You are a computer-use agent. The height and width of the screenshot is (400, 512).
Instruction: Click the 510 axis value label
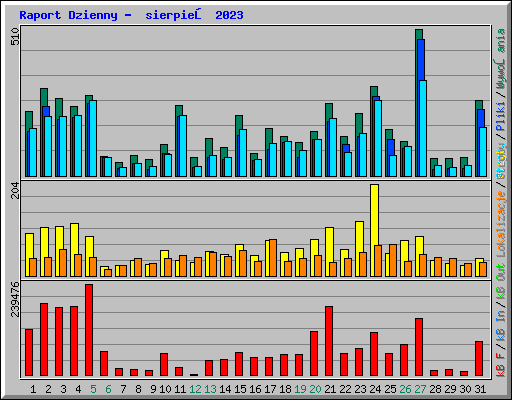click(15, 37)
